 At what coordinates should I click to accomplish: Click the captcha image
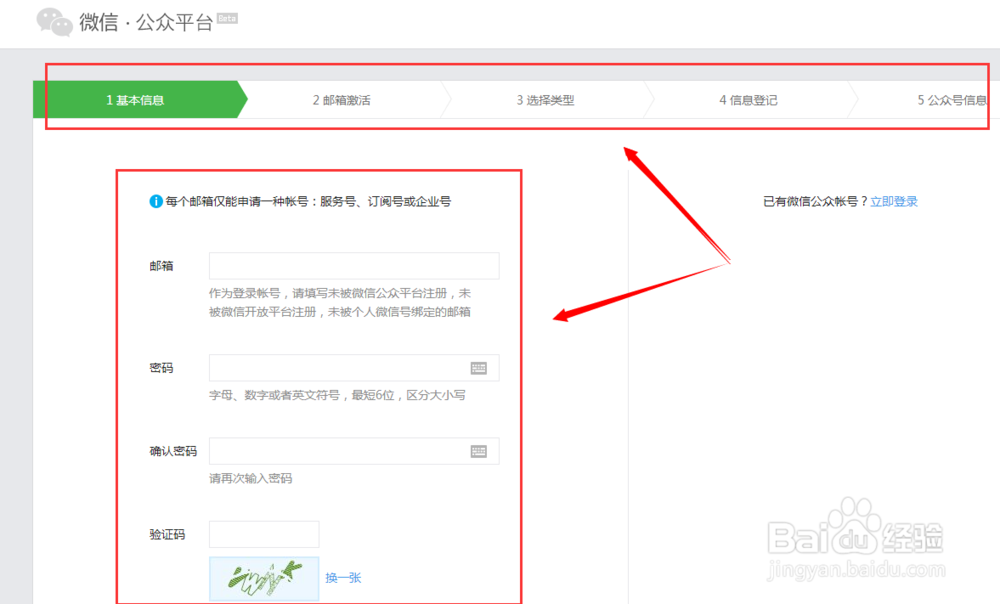[x=264, y=578]
